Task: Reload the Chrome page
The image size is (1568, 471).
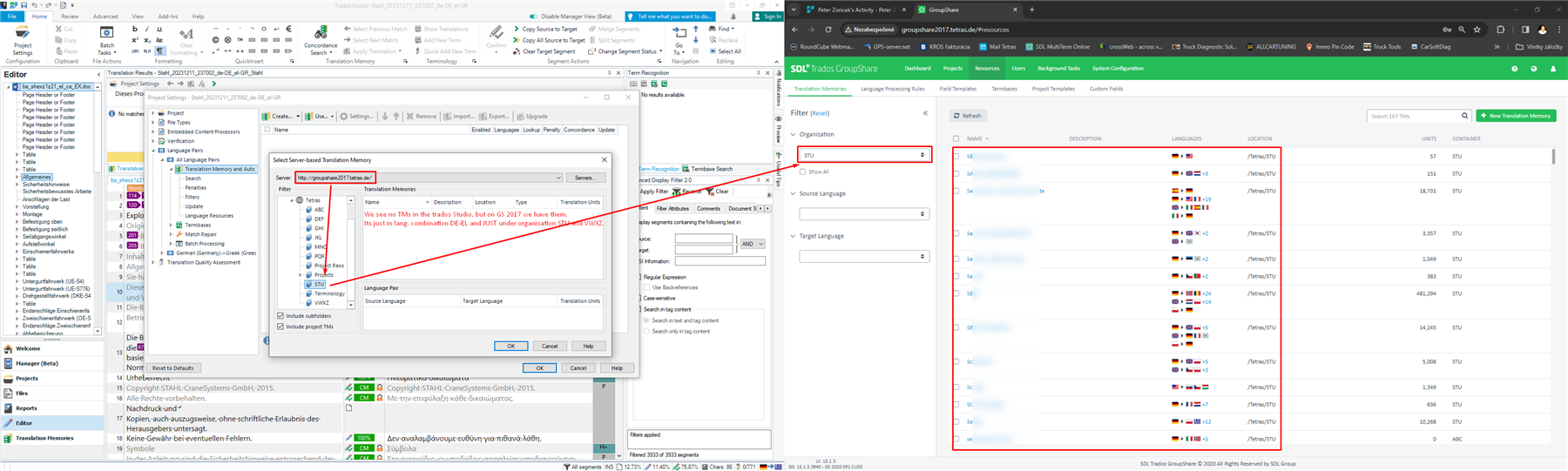Action: (828, 30)
